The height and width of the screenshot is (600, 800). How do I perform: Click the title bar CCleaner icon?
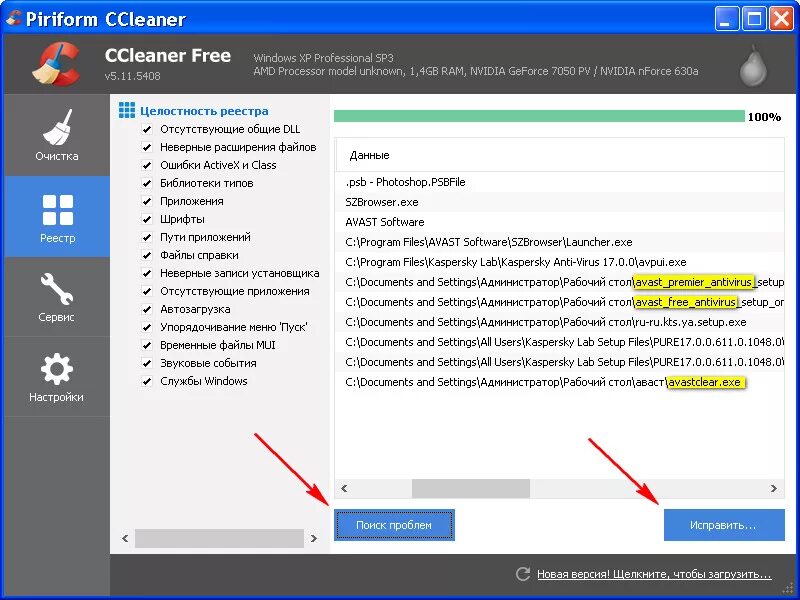coord(13,19)
